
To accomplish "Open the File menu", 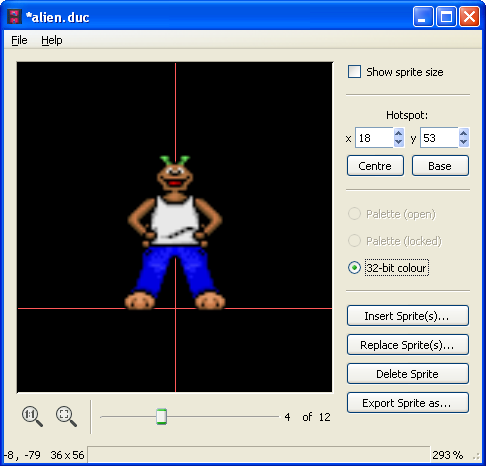I will pyautogui.click(x=19, y=40).
